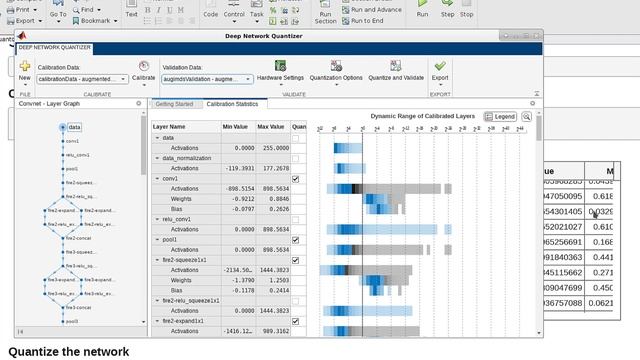Open Calibration Data dropdown

82,79
